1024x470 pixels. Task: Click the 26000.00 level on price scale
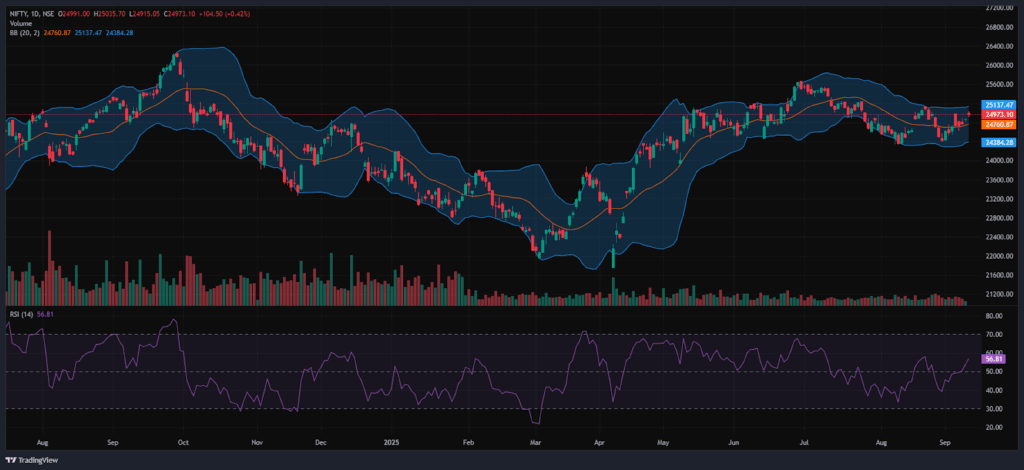coord(998,65)
